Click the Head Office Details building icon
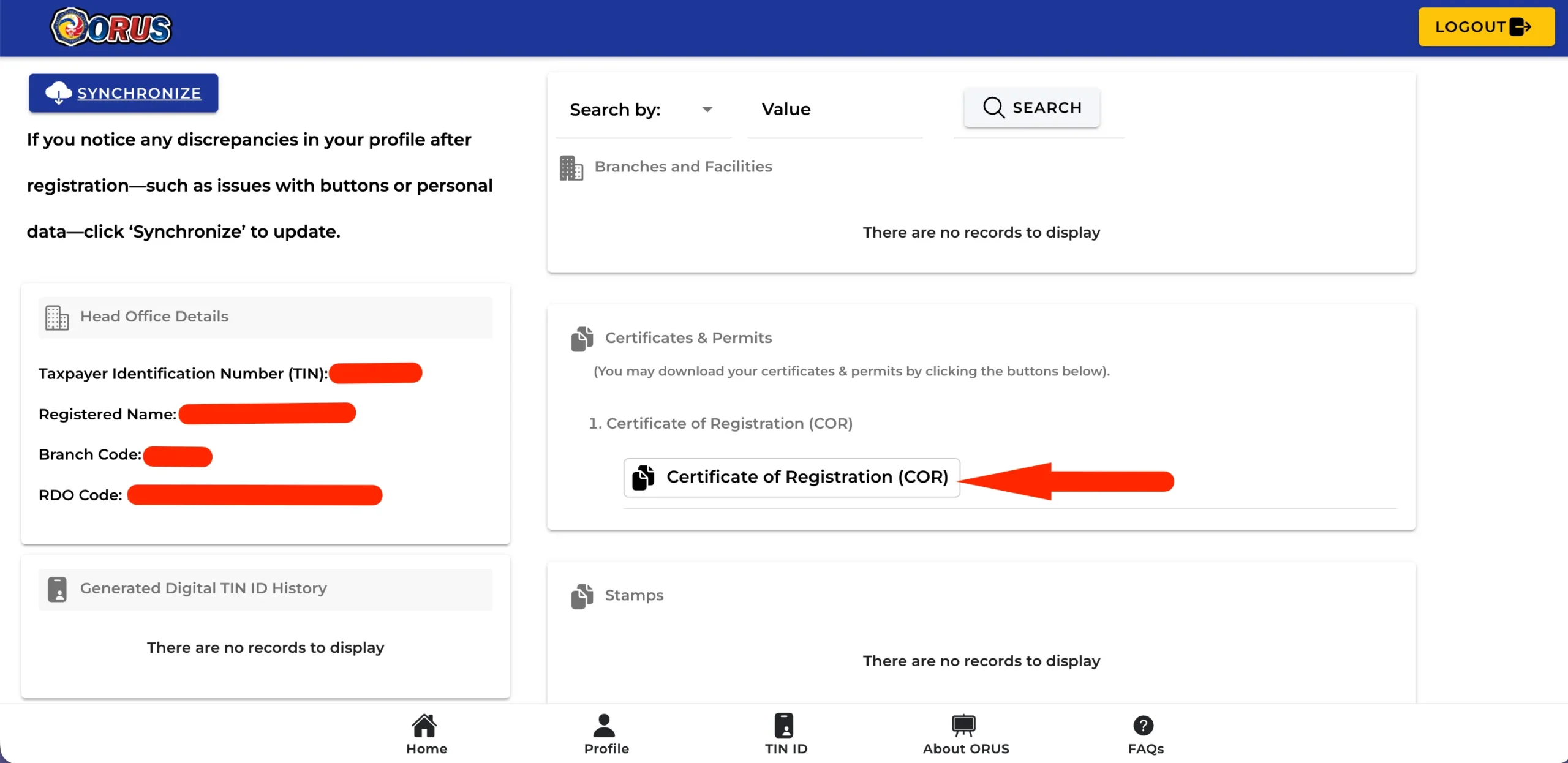The height and width of the screenshot is (763, 1568). (x=57, y=317)
